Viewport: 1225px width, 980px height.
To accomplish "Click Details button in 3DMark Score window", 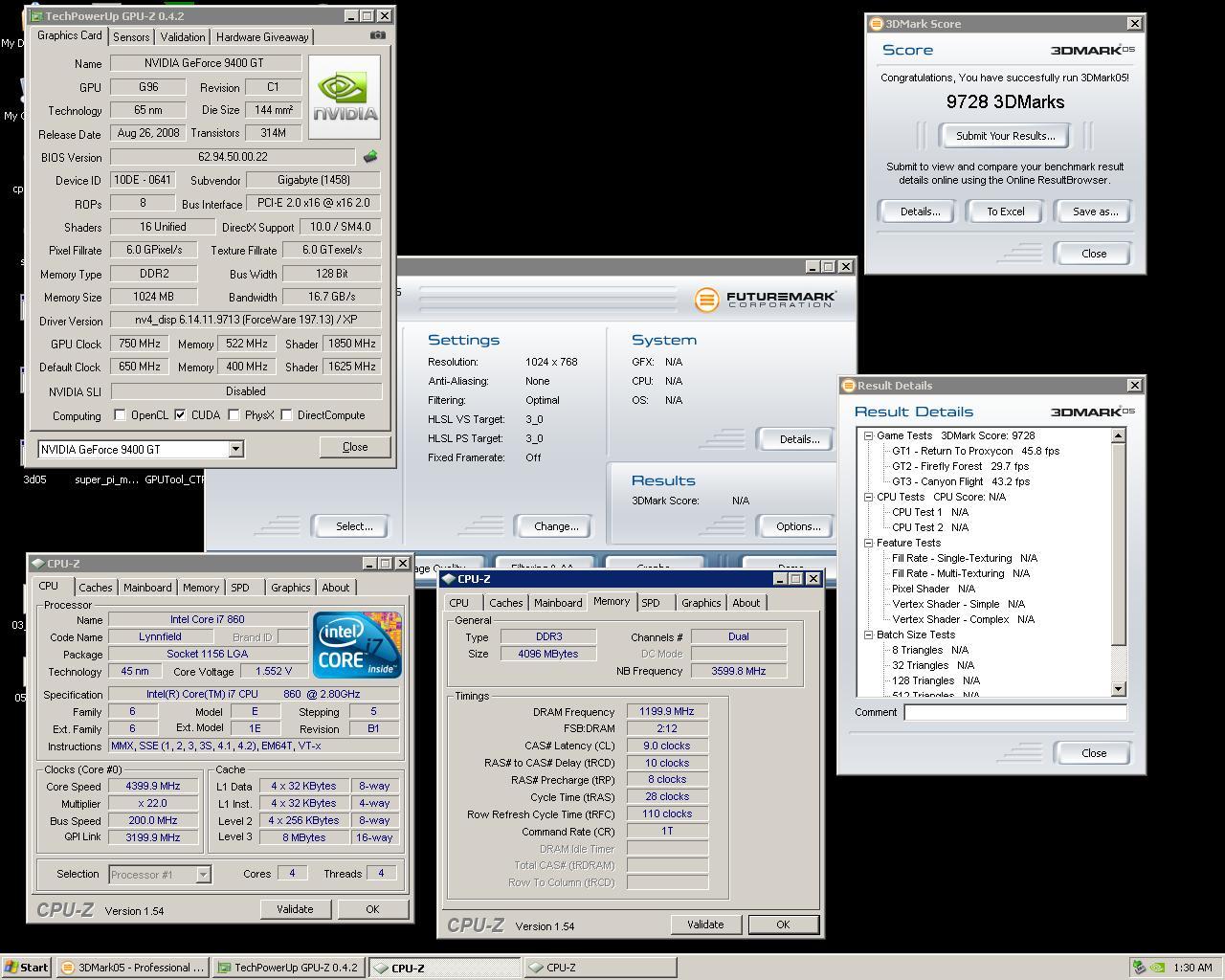I will click(918, 212).
